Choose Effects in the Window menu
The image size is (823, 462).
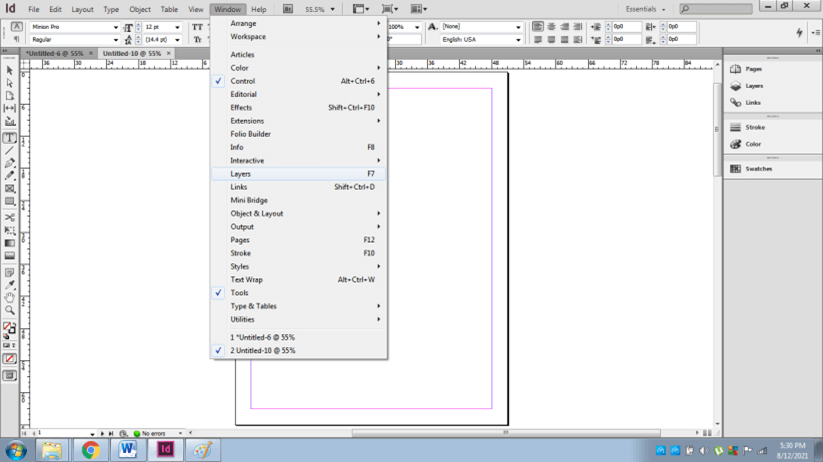299,108
